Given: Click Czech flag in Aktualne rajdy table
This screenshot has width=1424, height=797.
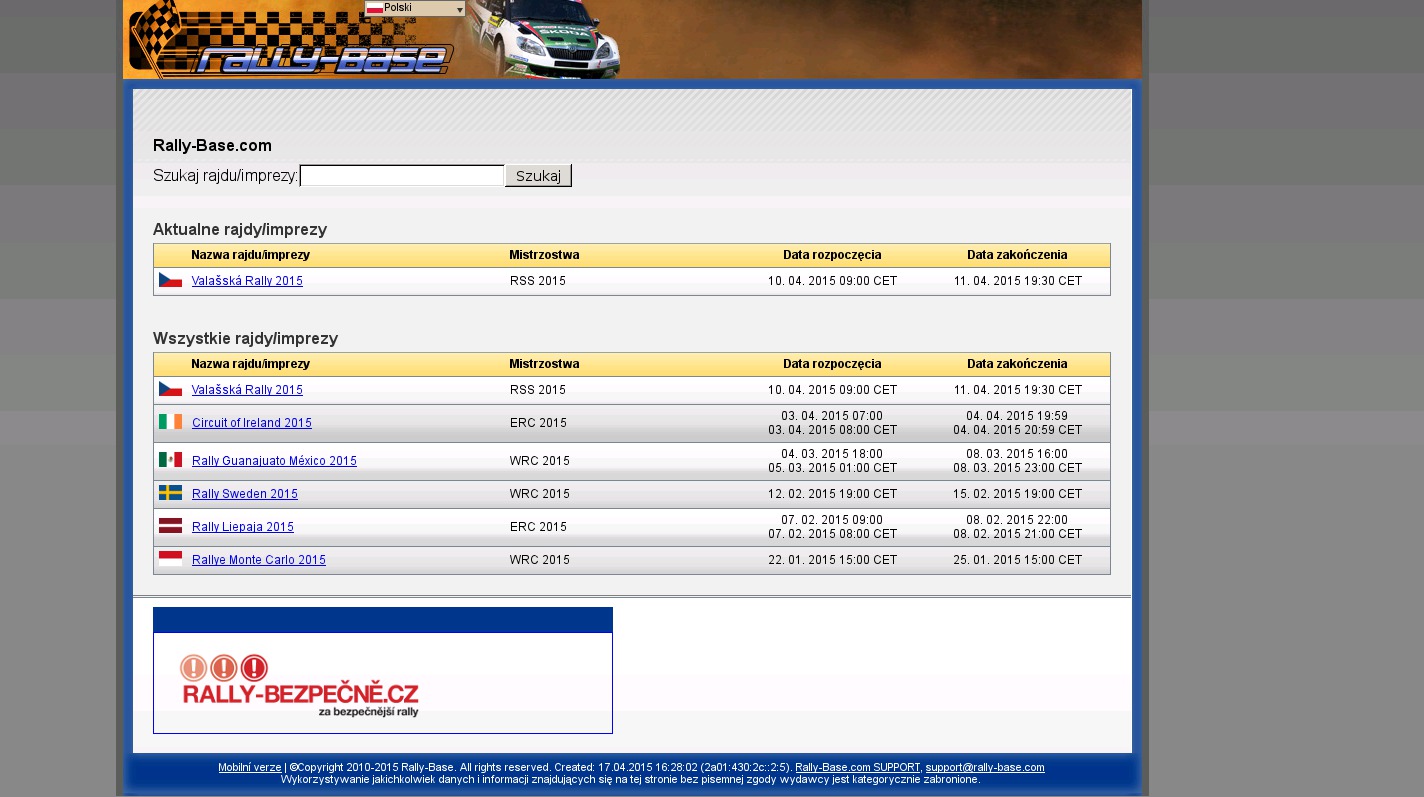Looking at the screenshot, I should click(170, 281).
